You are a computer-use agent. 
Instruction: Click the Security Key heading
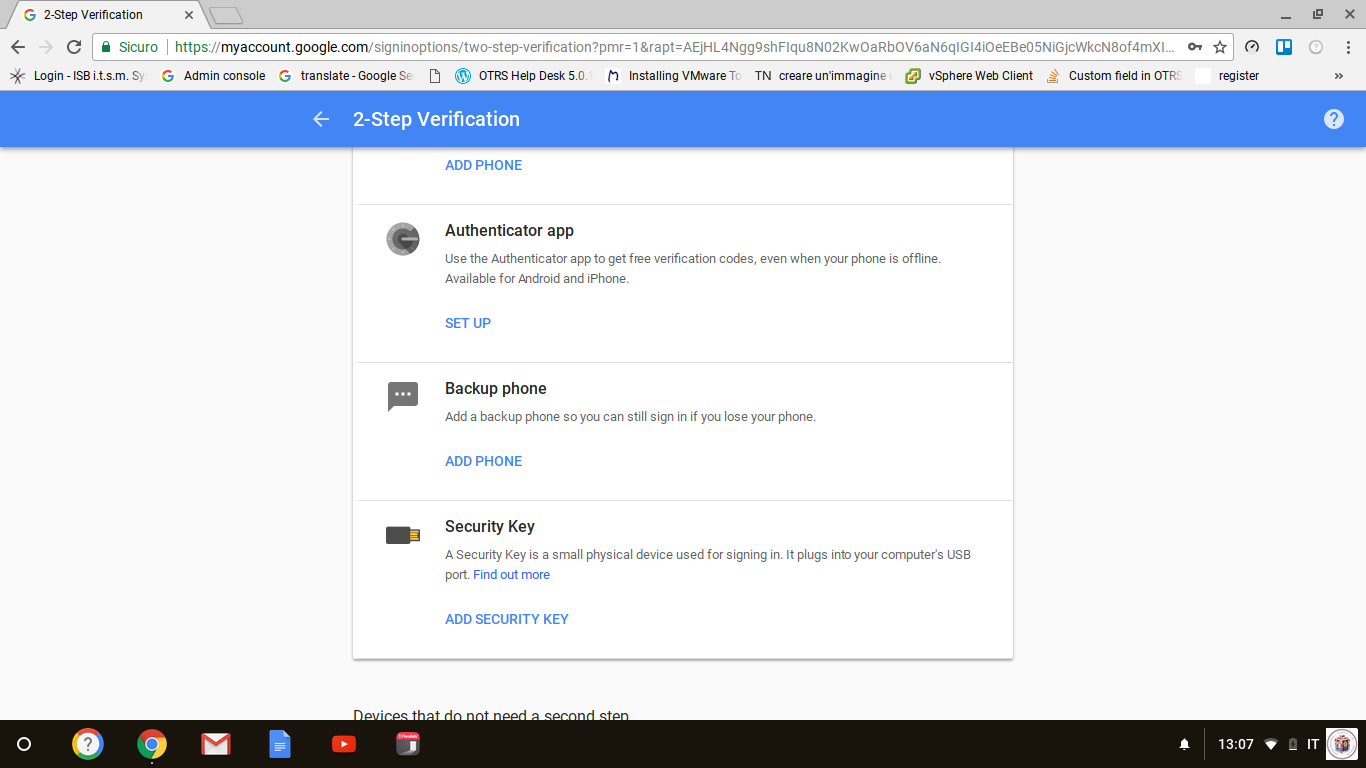(x=490, y=527)
